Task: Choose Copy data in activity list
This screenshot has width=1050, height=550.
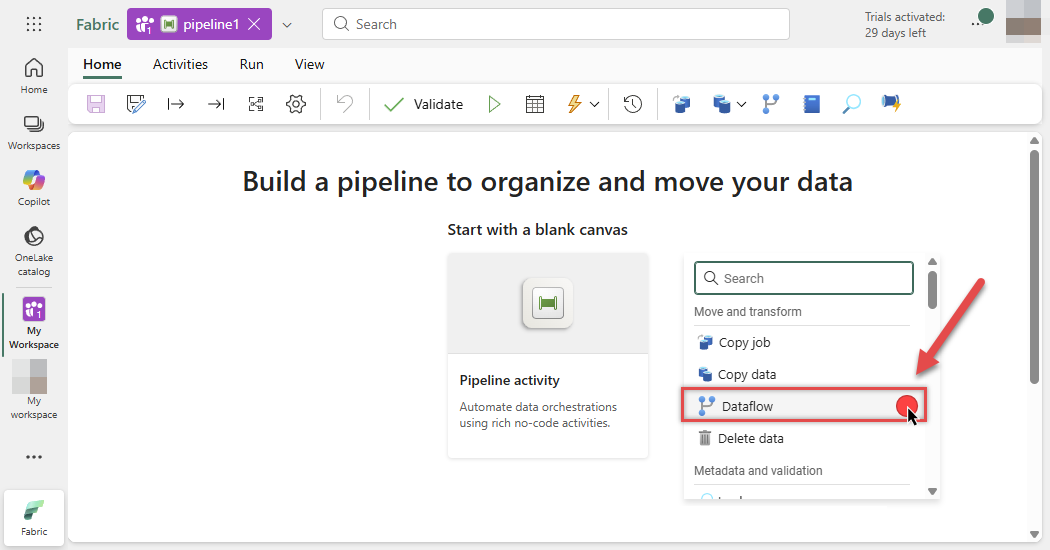Action: click(x=802, y=374)
